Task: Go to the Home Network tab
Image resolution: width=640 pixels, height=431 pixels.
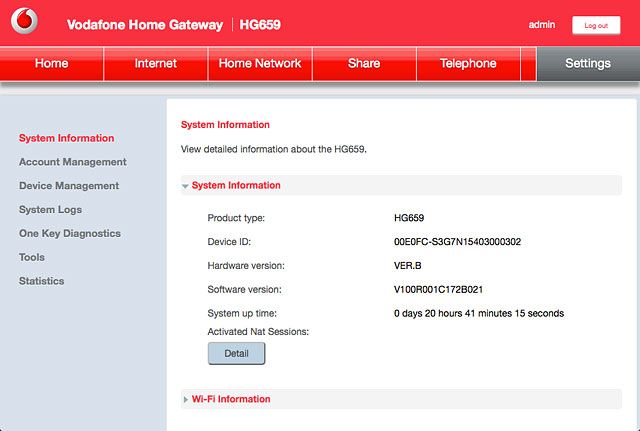Action: pos(260,64)
